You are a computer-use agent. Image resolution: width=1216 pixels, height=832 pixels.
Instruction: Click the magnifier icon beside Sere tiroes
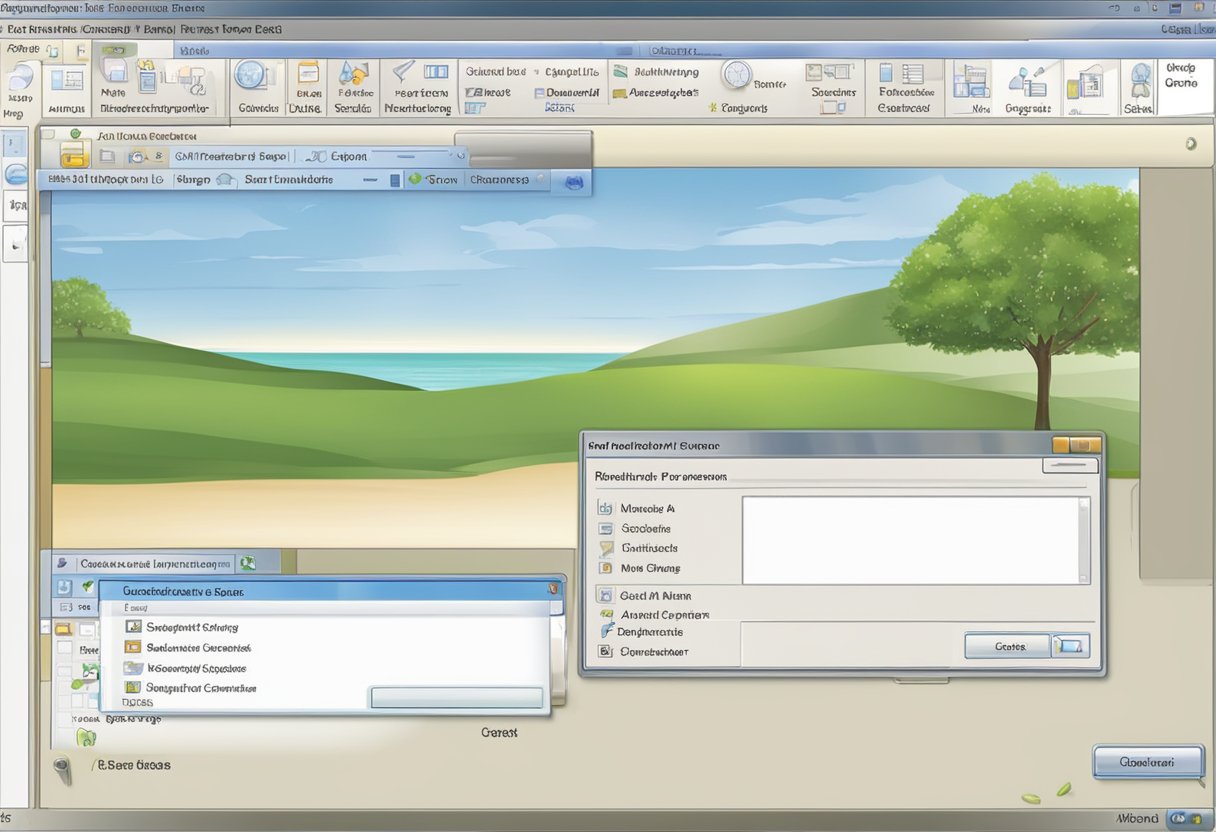[x=64, y=767]
